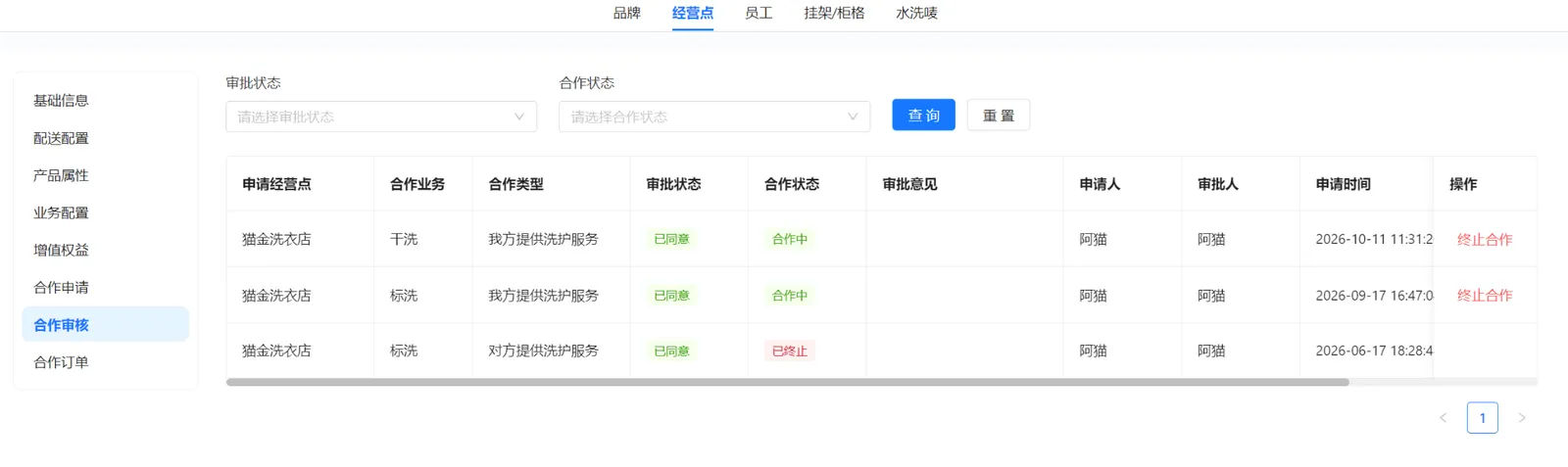This screenshot has height=467, width=1568.
Task: Switch to the 经营点 tab
Action: point(693,13)
